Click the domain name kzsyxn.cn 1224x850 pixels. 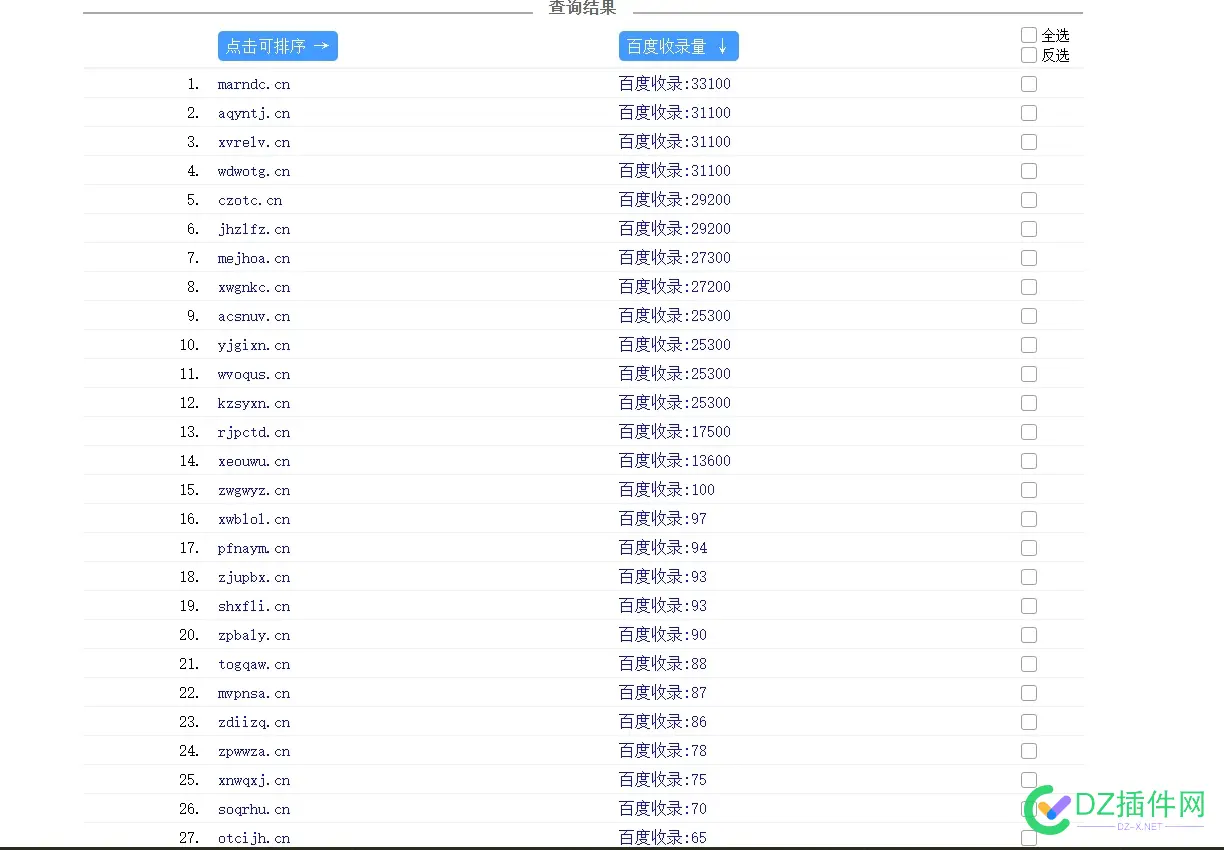(x=254, y=403)
